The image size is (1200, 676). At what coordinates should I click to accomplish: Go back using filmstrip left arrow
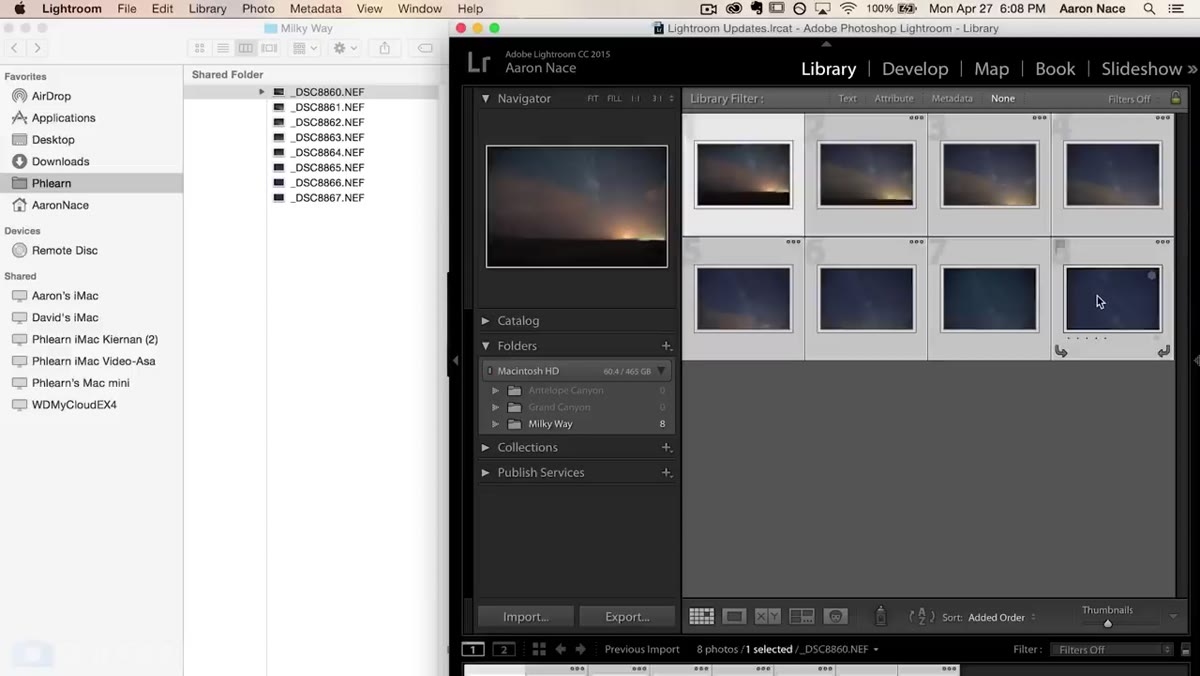pos(560,649)
